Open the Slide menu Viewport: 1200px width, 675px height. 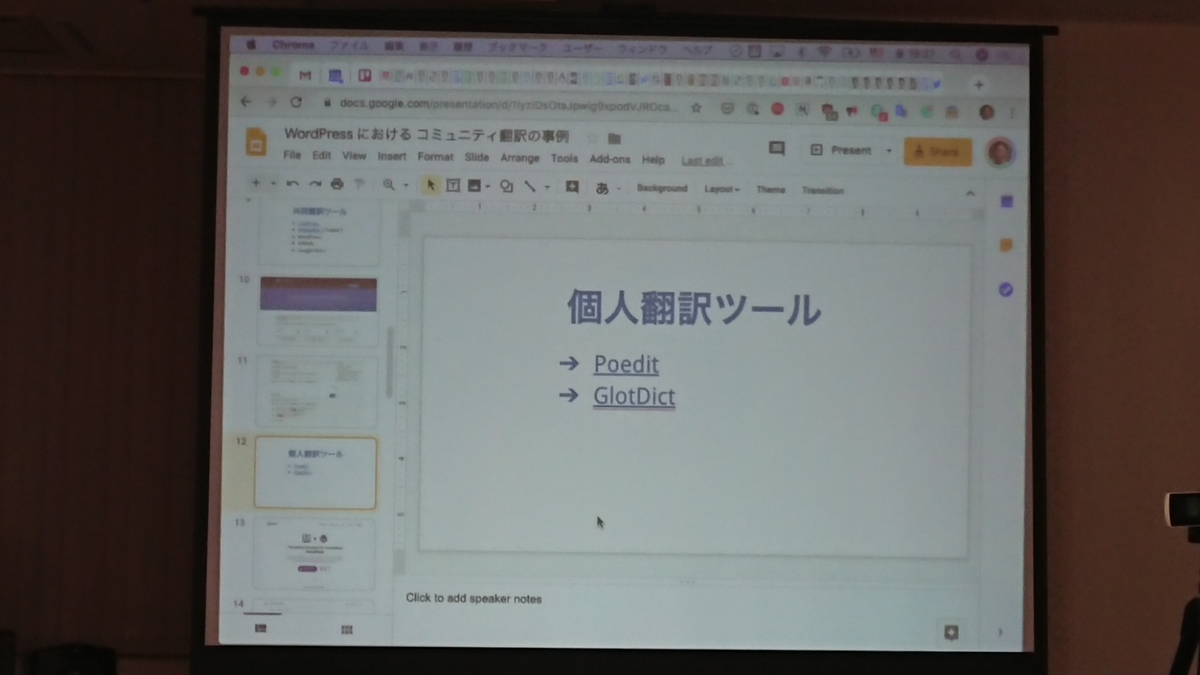pos(477,158)
